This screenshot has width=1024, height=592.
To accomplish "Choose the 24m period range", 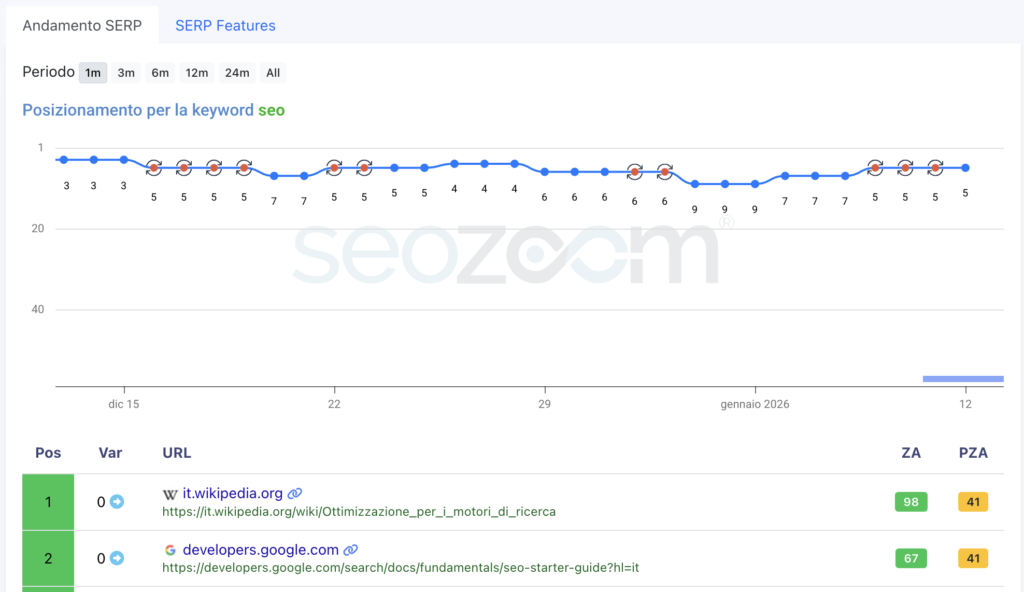I will [237, 72].
